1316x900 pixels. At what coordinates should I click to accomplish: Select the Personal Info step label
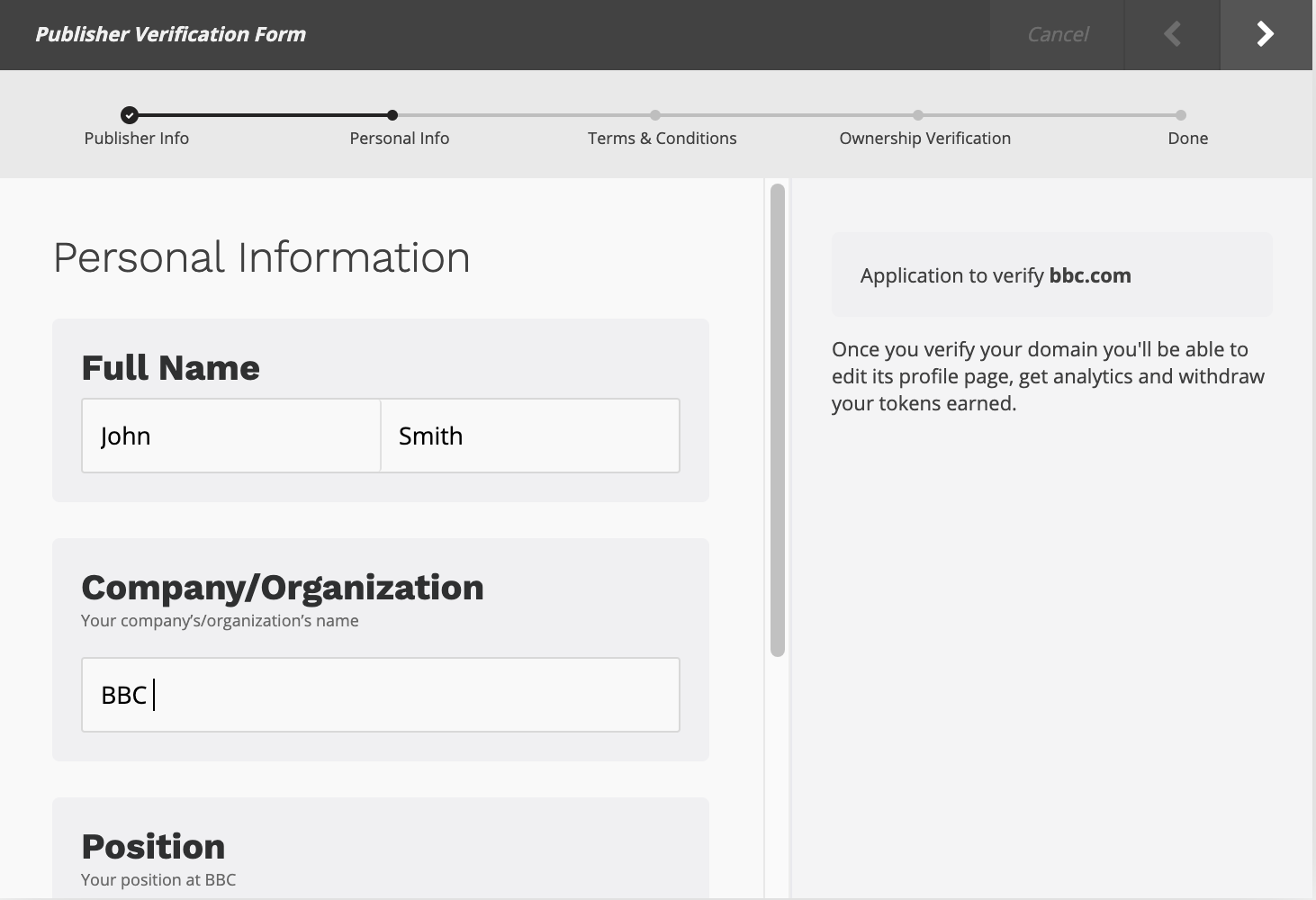[400, 139]
